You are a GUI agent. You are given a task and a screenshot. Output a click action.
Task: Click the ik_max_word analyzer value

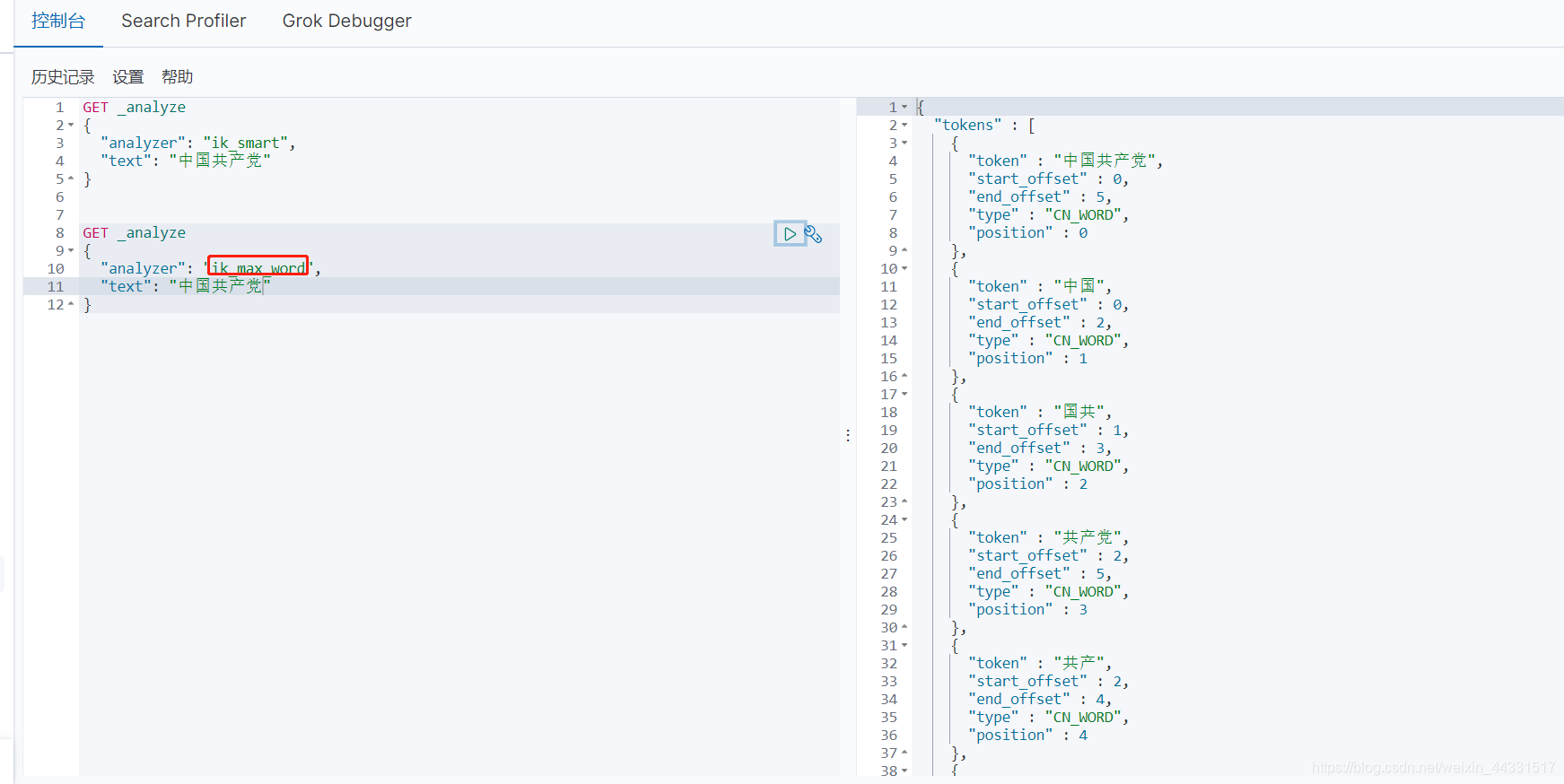(x=258, y=268)
